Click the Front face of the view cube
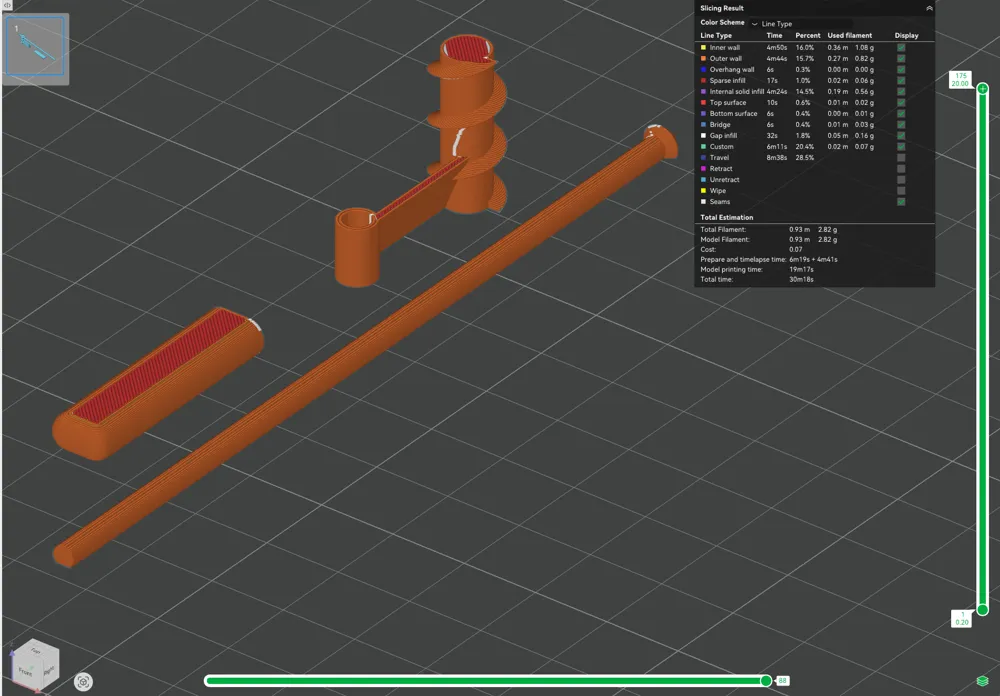 click(26, 672)
